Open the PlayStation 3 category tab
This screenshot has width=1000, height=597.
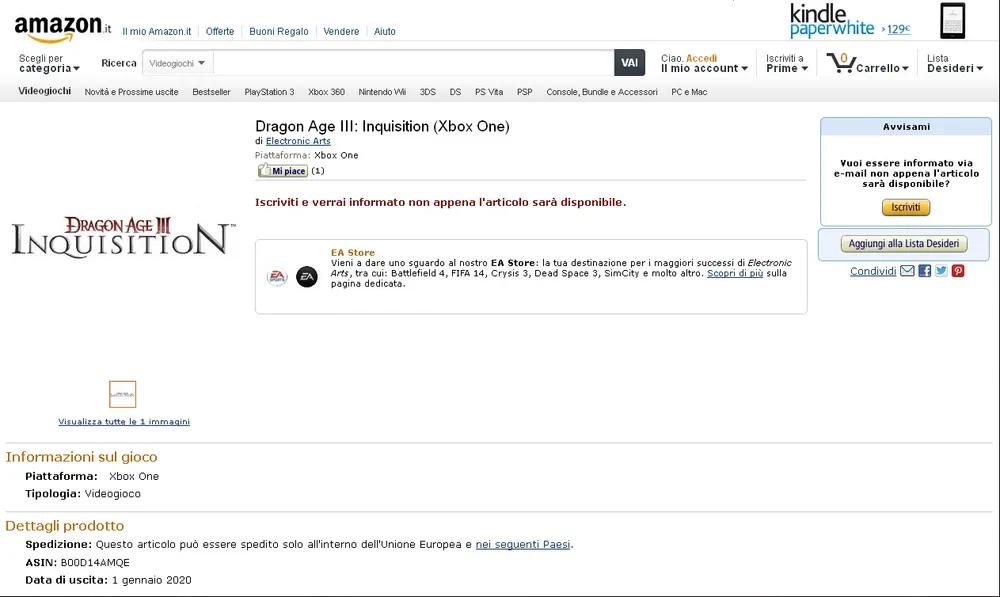click(x=269, y=92)
